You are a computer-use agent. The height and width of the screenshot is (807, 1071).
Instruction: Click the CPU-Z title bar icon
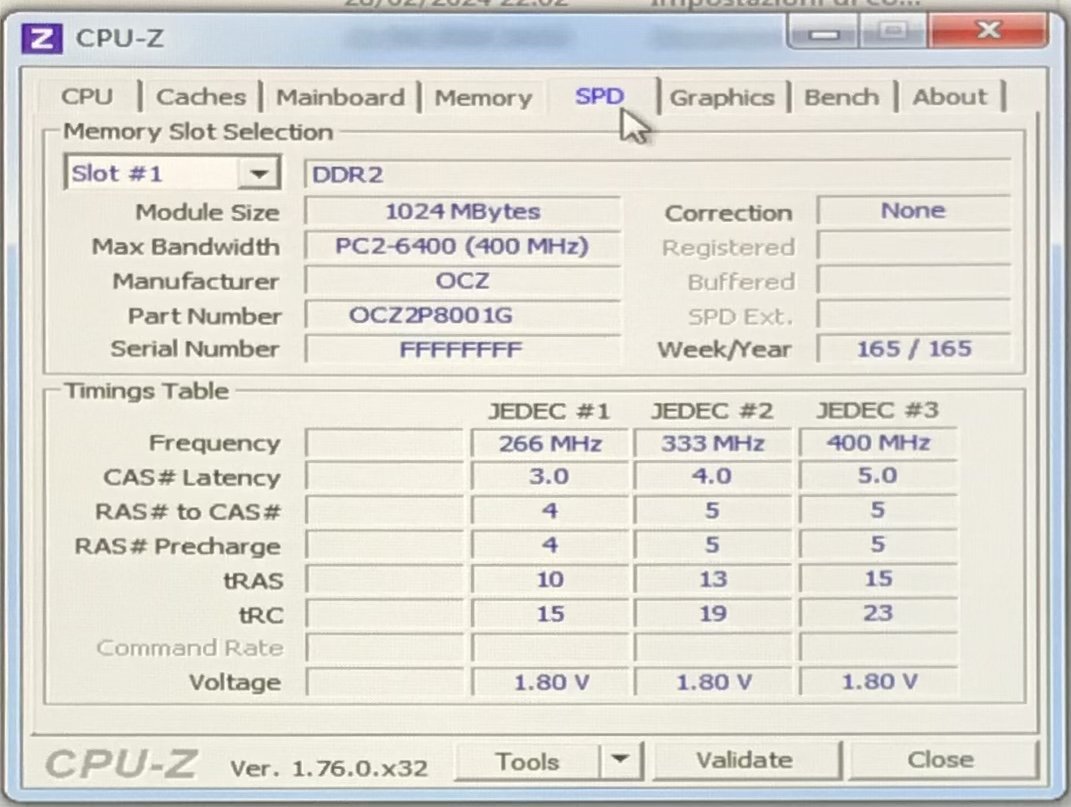coord(40,38)
